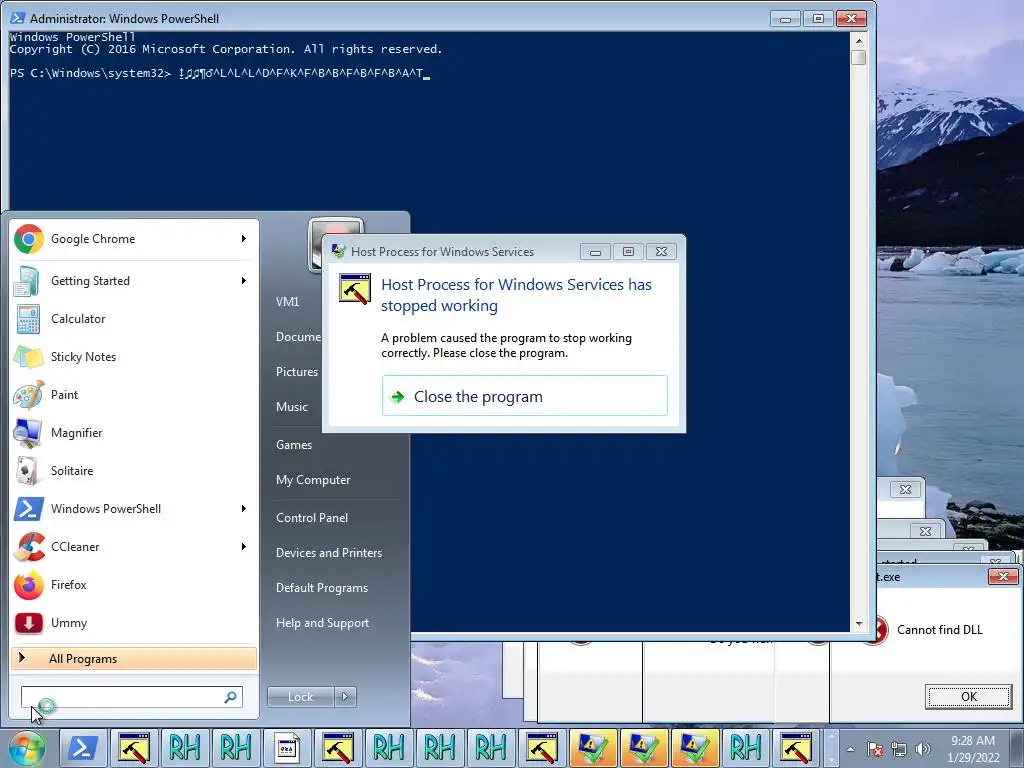This screenshot has width=1024, height=768.
Task: Click the Action Center flag in the tray
Action: [875, 749]
